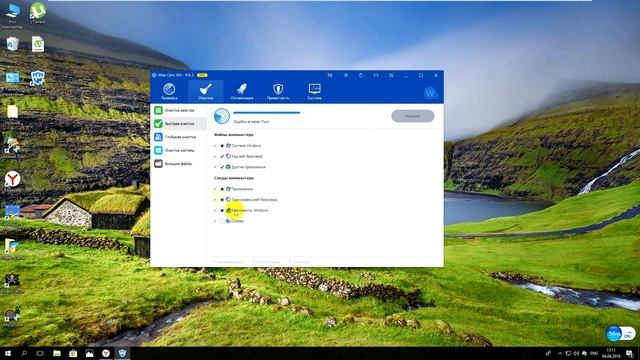Image resolution: width=640 pixels, height=360 pixels.
Task: Click the Отметить все link
Action: [x=268, y=262]
